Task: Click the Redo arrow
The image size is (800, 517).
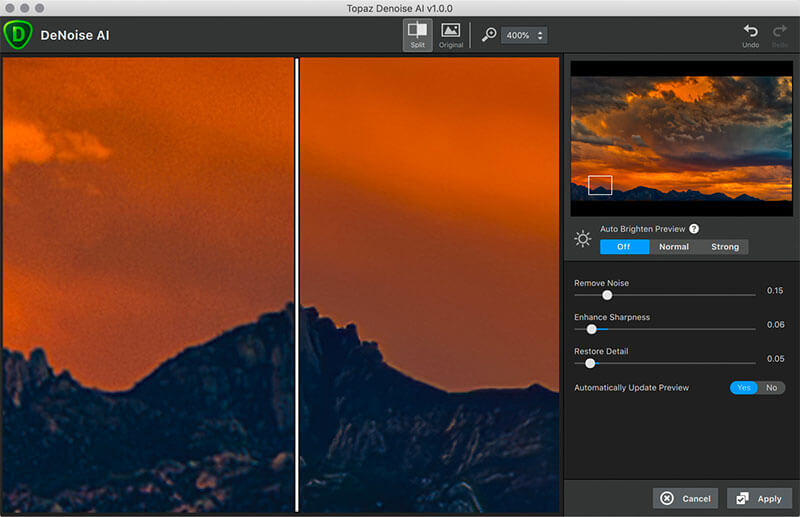Action: [781, 34]
